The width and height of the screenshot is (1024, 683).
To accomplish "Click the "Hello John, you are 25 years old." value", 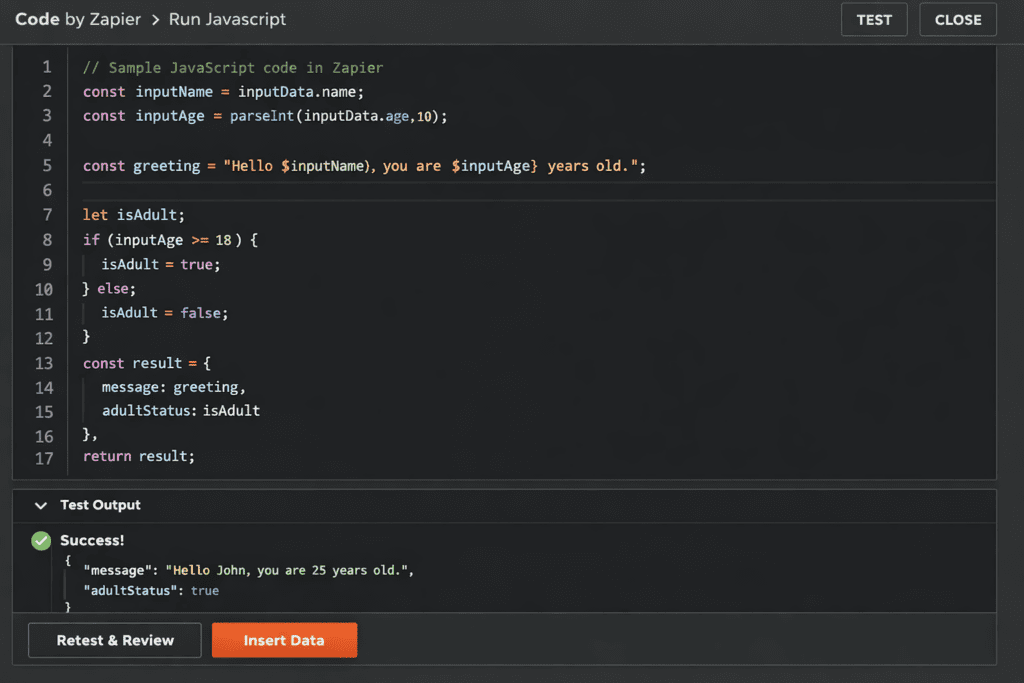I will pyautogui.click(x=287, y=570).
